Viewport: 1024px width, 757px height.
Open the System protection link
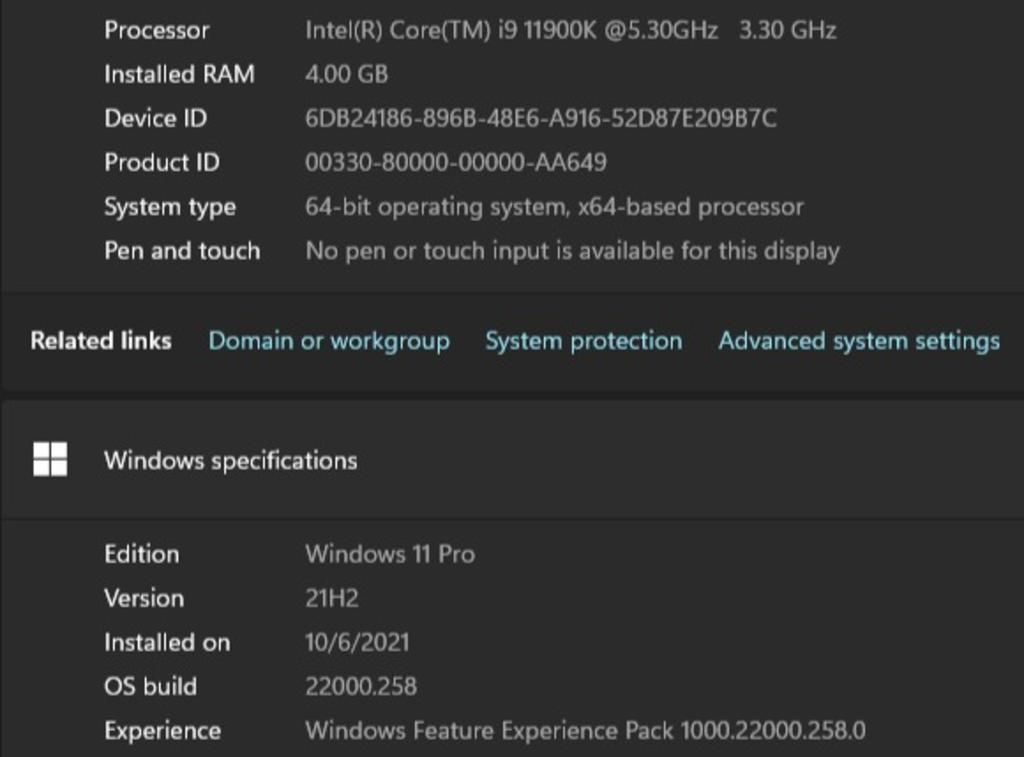click(583, 341)
